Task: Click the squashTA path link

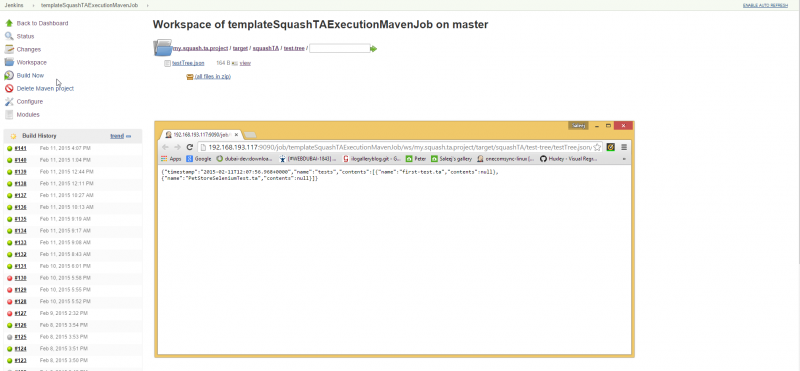Action: 266,48
